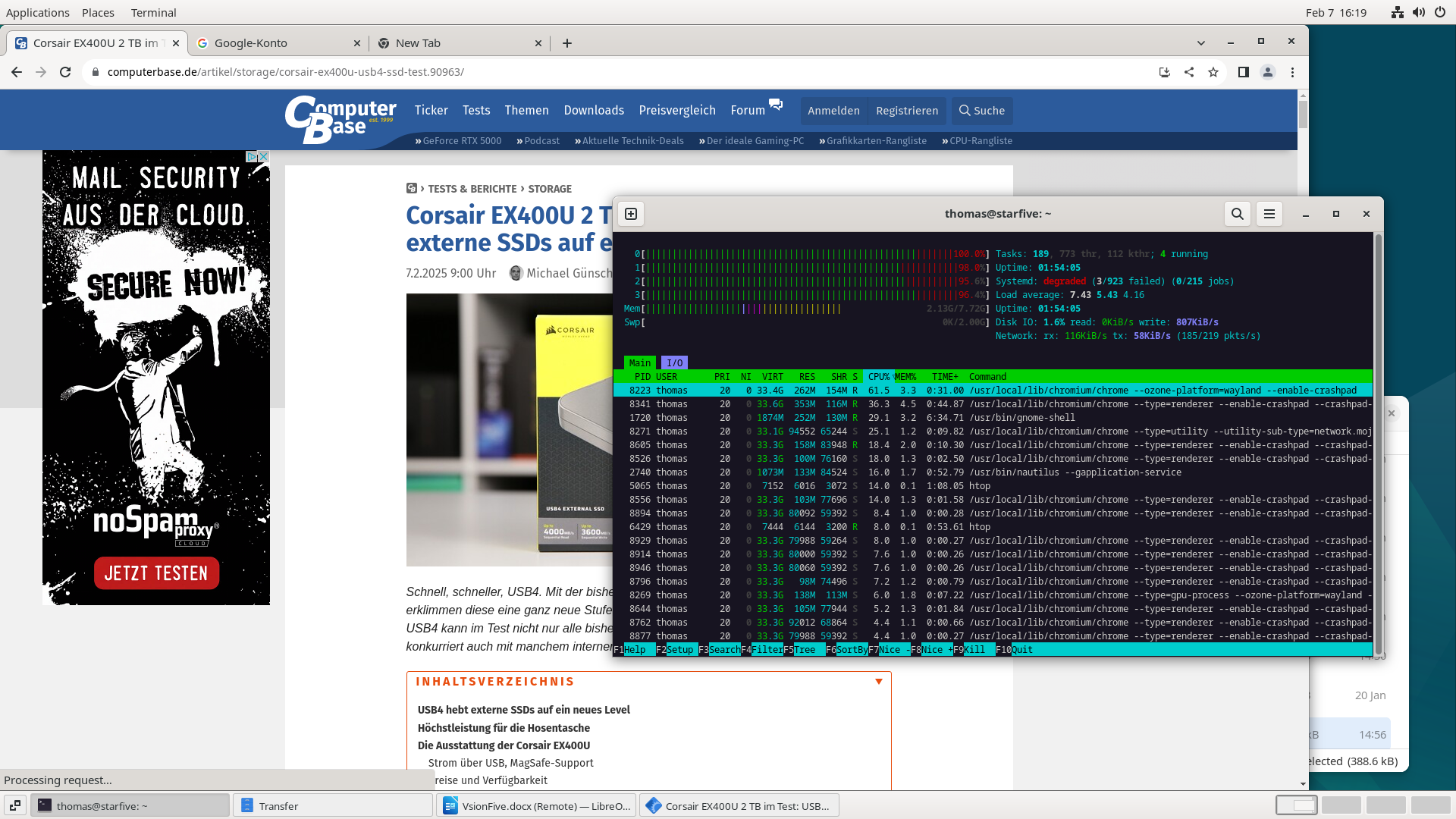
Task: Click the browser reload icon
Action: (65, 72)
